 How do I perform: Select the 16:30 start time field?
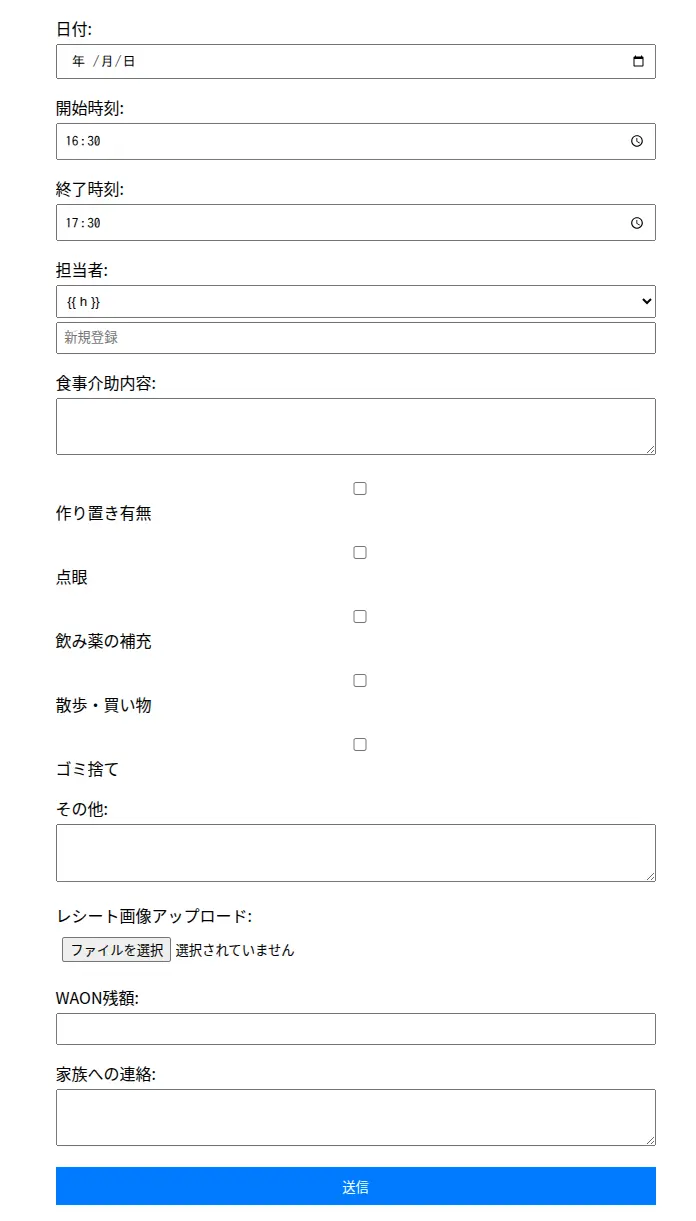tap(300, 141)
